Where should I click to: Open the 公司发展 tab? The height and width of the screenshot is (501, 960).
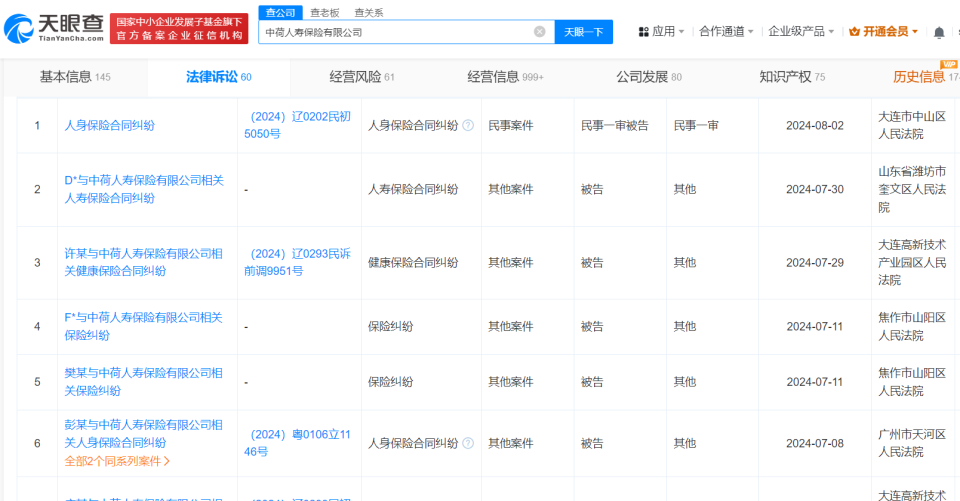click(x=648, y=77)
